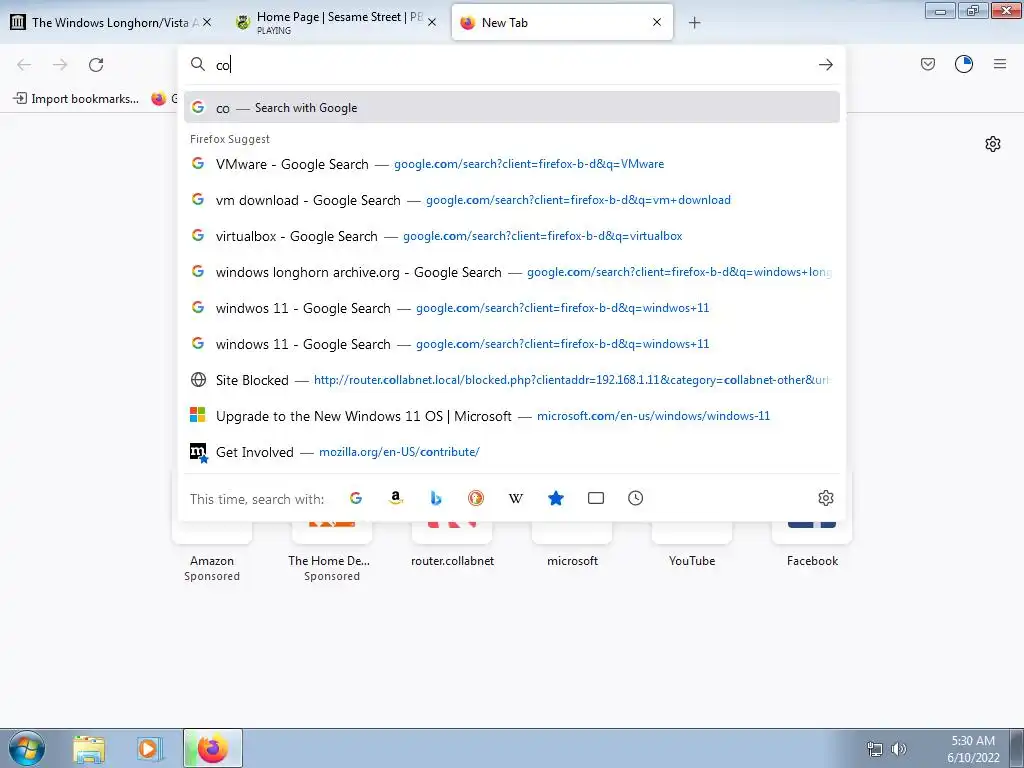The width and height of the screenshot is (1024, 768).
Task: Search this time with Wikipedia
Action: (516, 498)
